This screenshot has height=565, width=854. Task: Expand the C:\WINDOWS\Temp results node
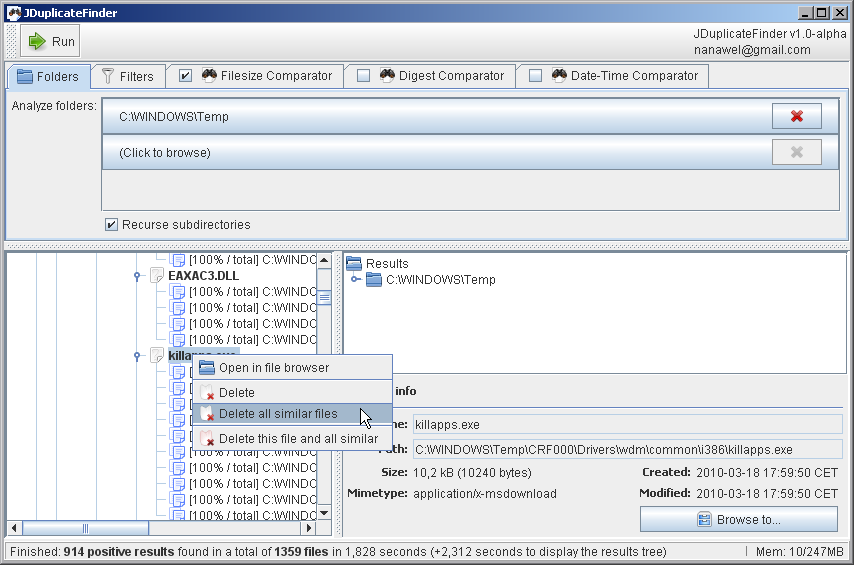(x=355, y=280)
